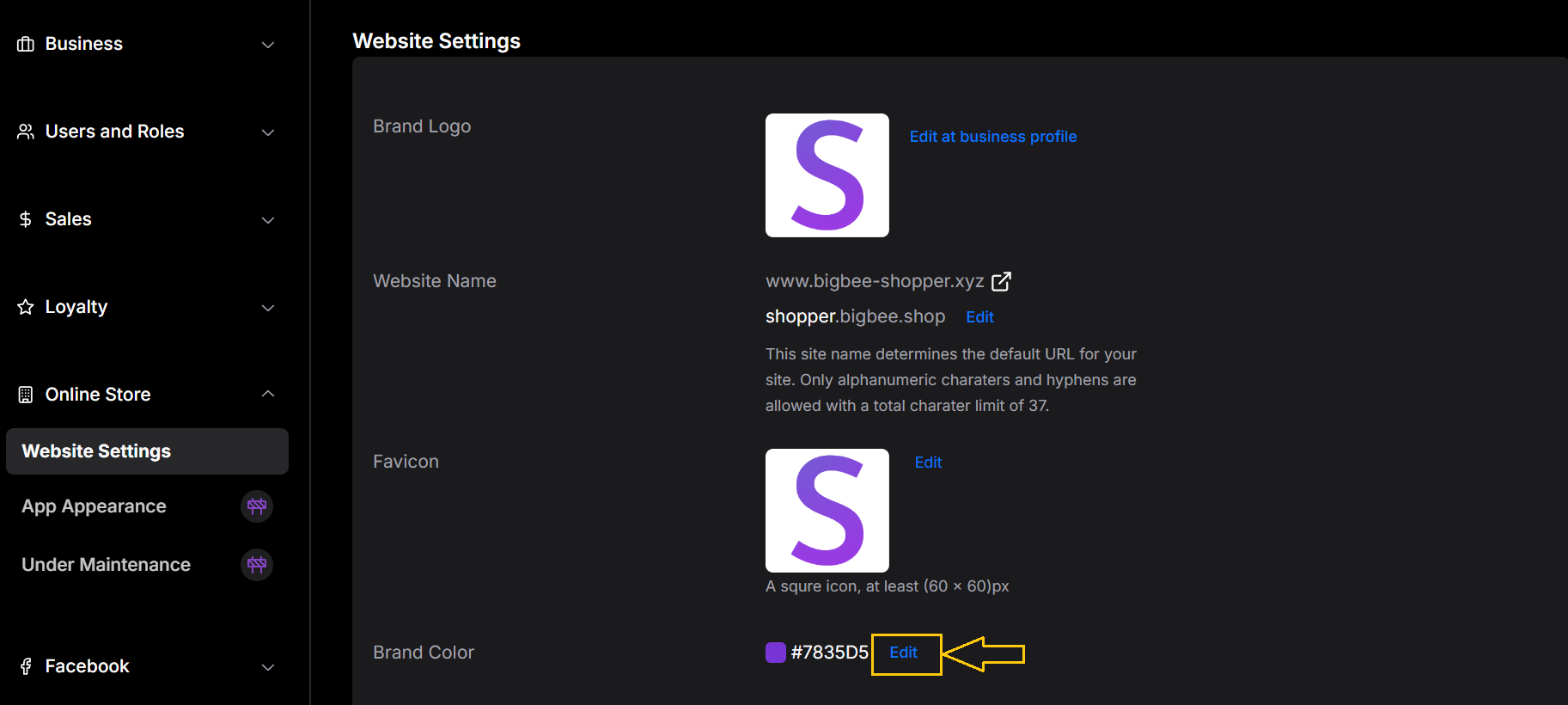
Task: Click the Website Settings page heading
Action: [436, 41]
